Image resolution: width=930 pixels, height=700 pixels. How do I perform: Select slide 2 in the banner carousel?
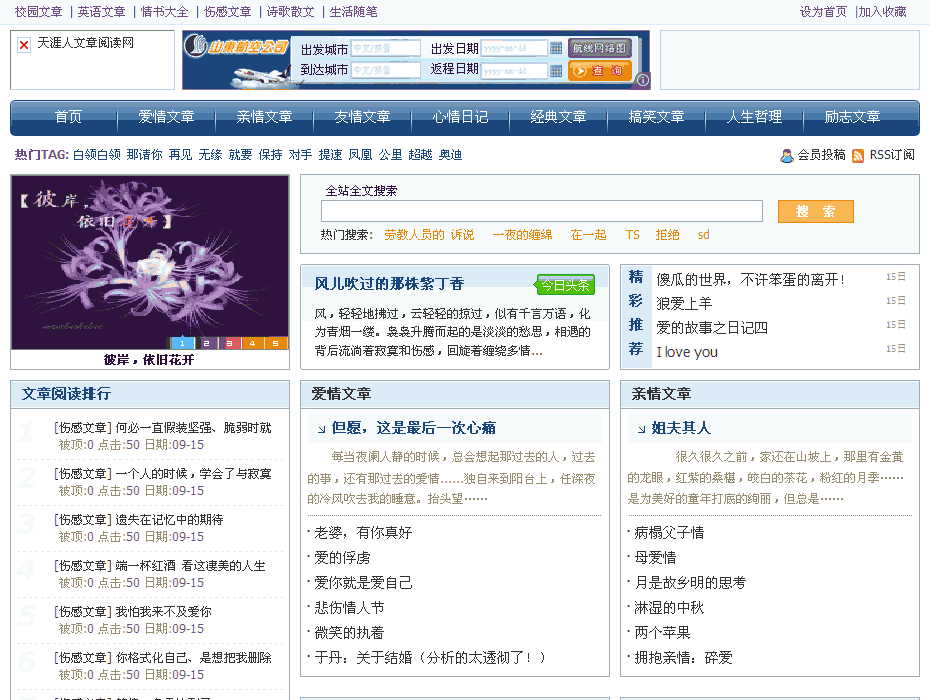coord(207,341)
